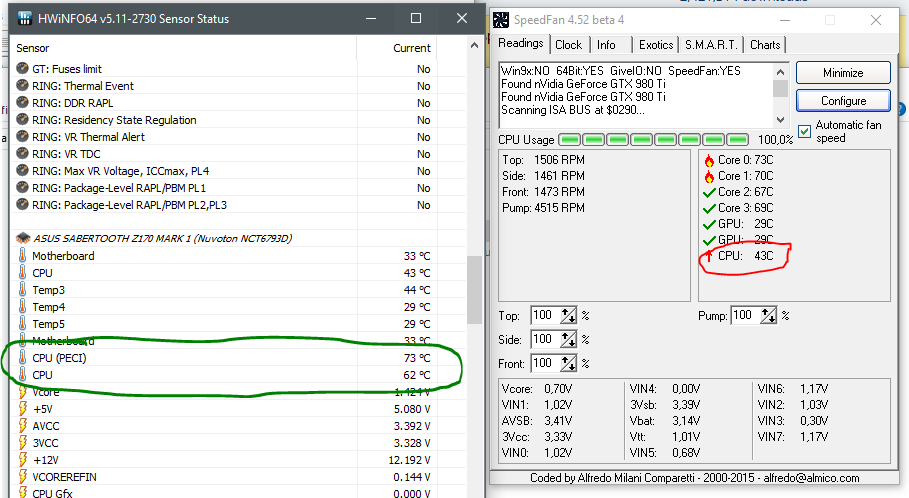Switch to the Info tab
Viewport: 909px width, 498px height.
point(606,45)
